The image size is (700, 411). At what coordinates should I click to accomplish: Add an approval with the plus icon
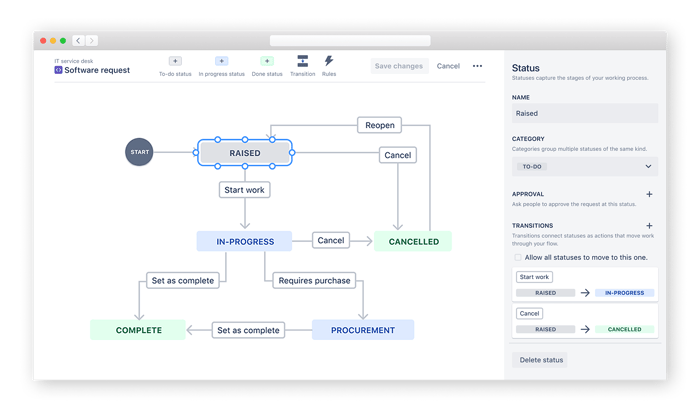coord(649,194)
